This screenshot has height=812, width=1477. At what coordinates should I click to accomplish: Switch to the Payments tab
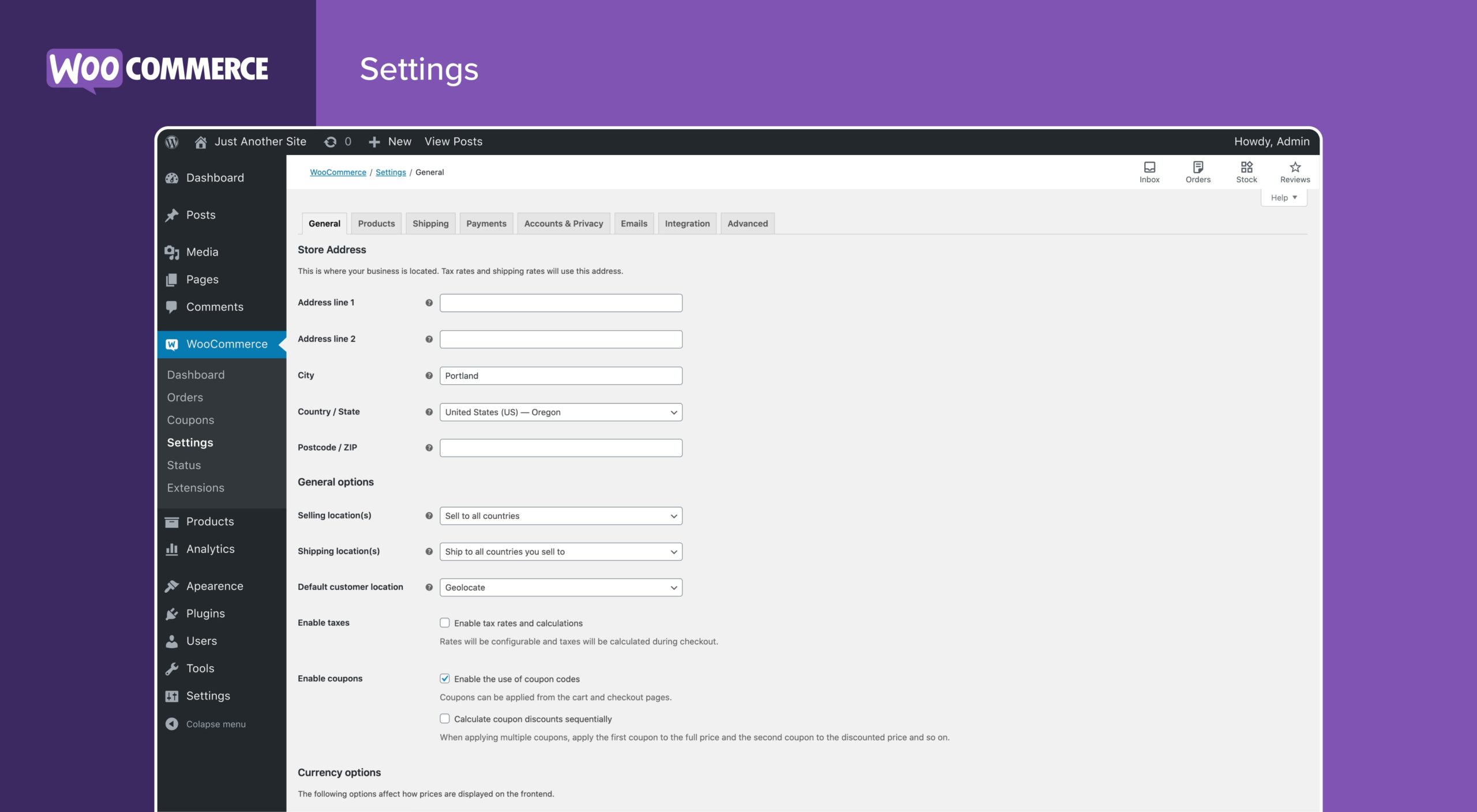point(487,222)
